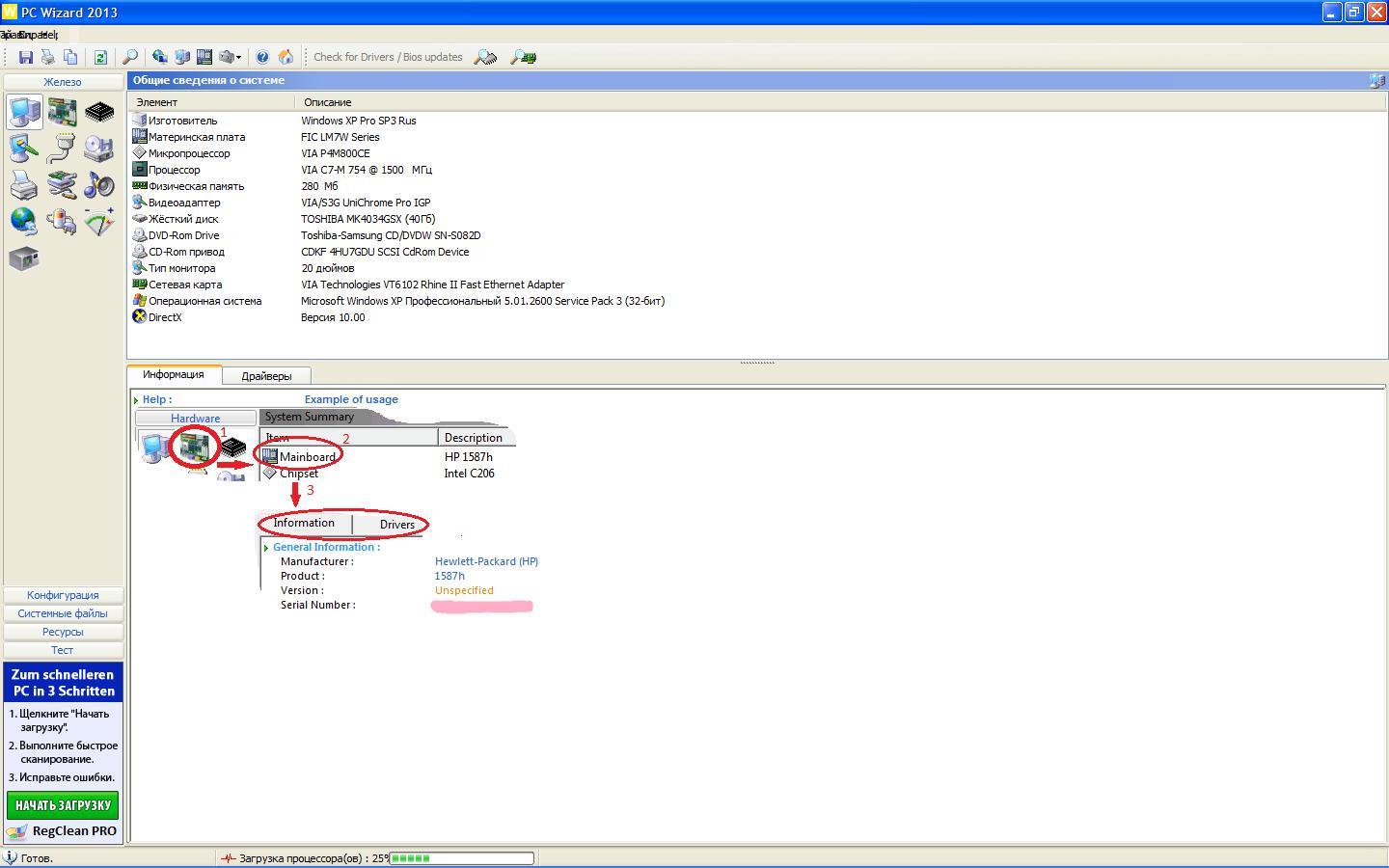The image size is (1389, 868).
Task: Select the I/O ports cable sidebar icon
Action: click(x=62, y=148)
